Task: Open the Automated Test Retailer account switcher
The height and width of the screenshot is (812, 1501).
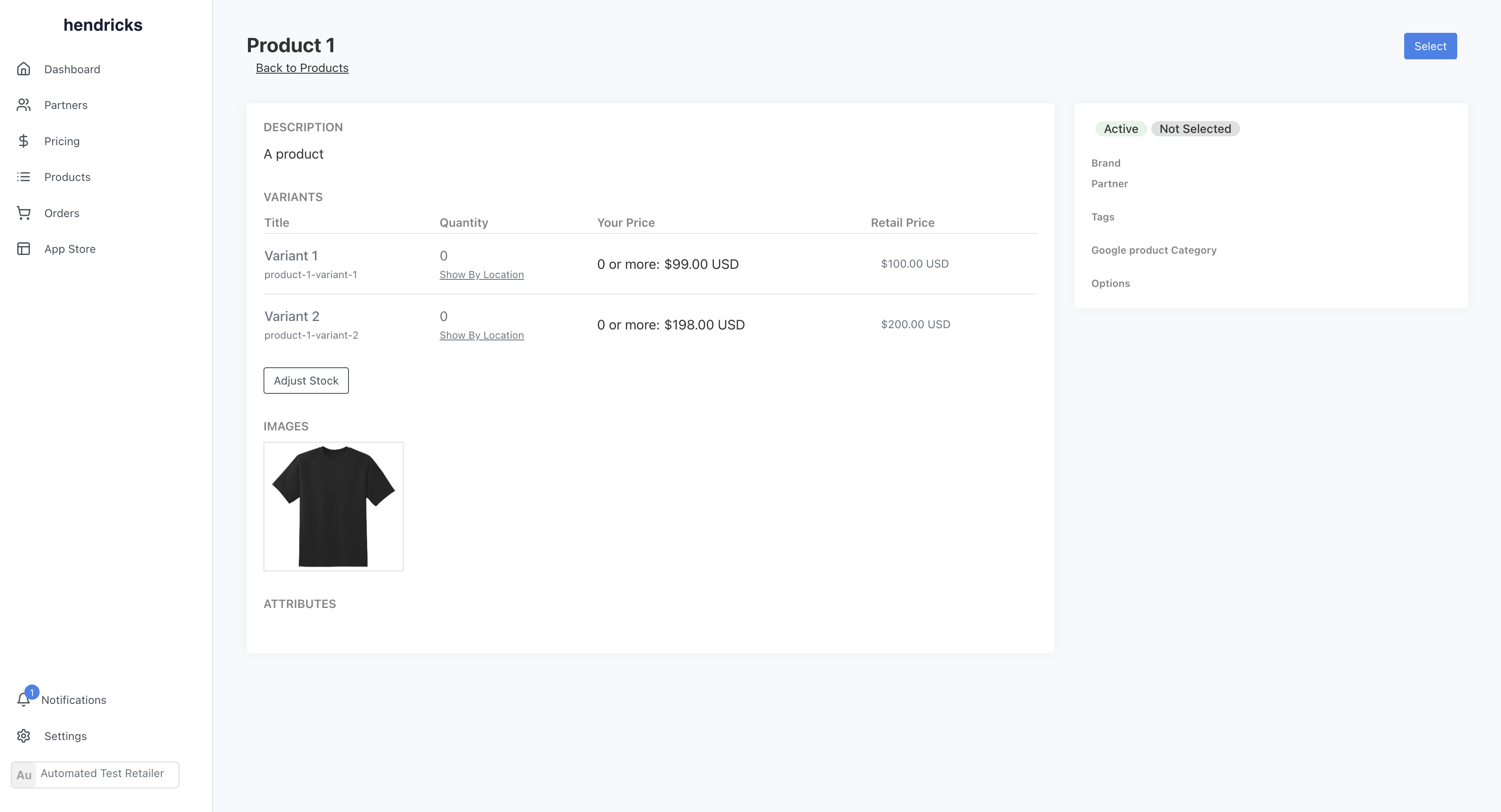Action: (x=95, y=775)
